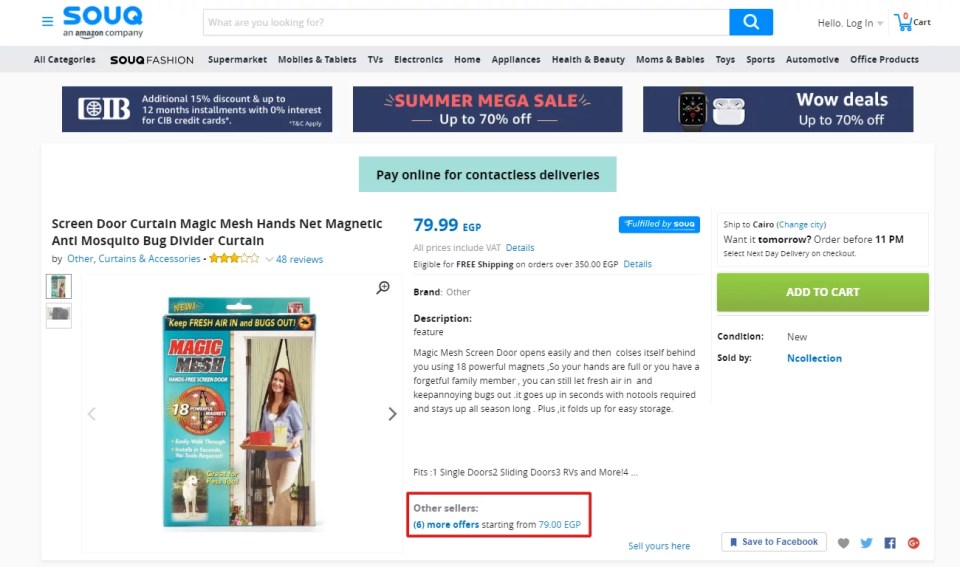Click the search magnifier button
The height and width of the screenshot is (567, 960).
click(751, 22)
